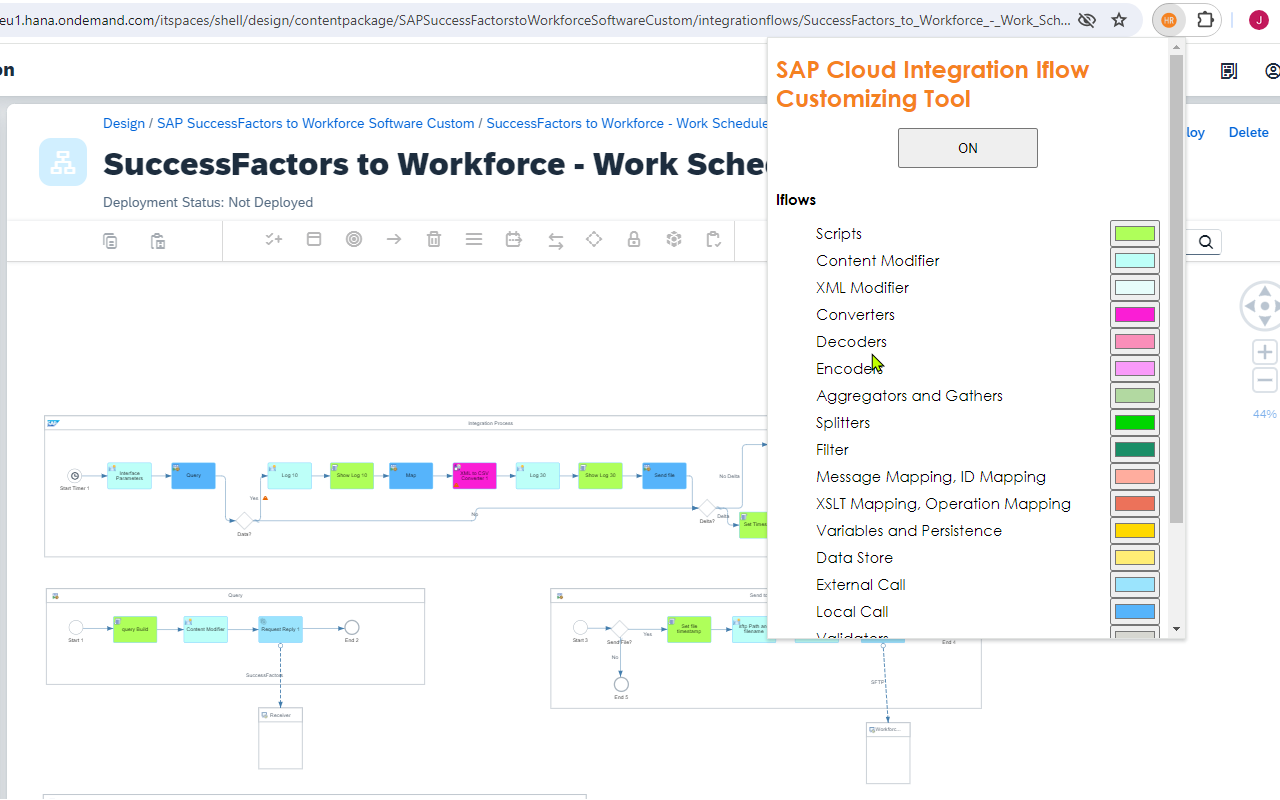Select the Query step in Integration Process
The width and height of the screenshot is (1280, 800).
coord(193,475)
